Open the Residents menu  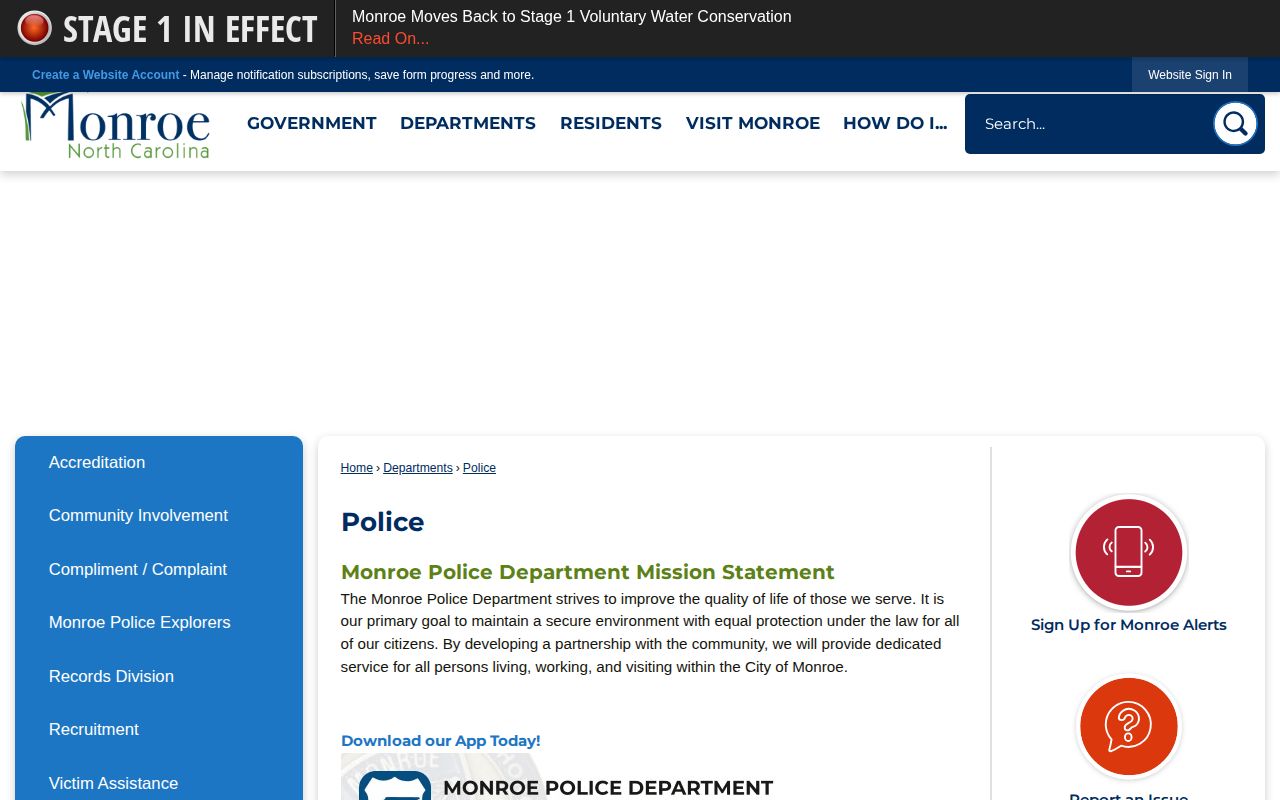[611, 123]
